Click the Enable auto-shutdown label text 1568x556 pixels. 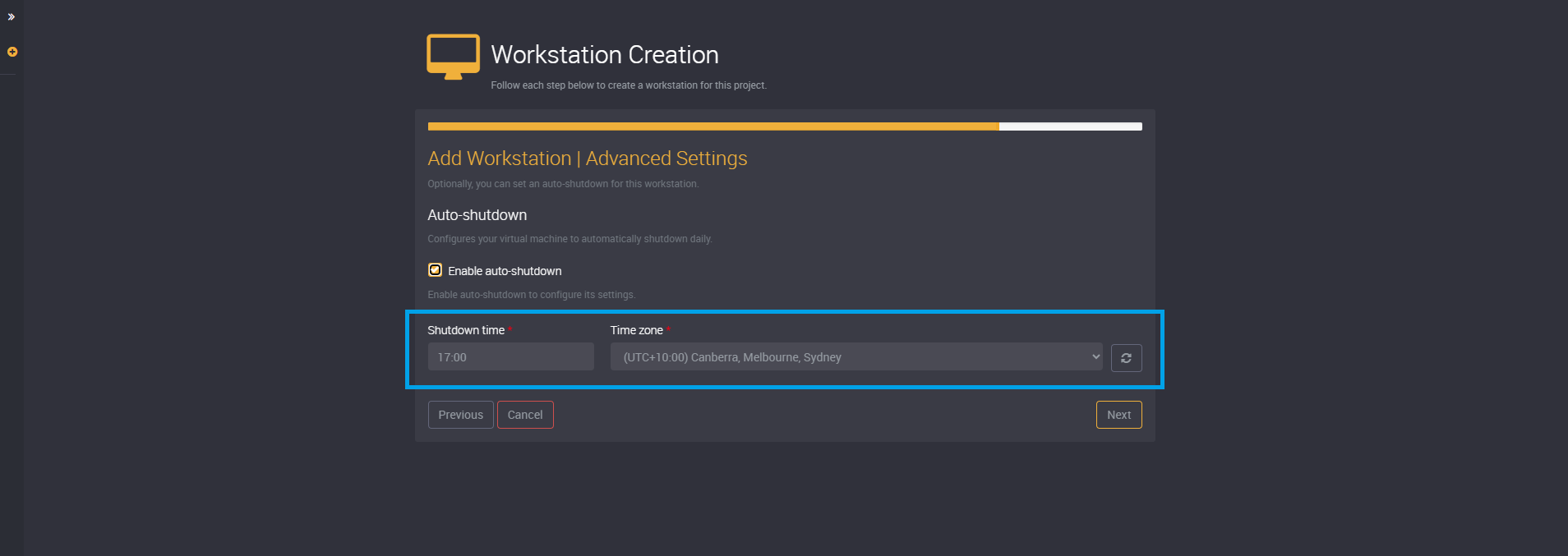tap(505, 271)
